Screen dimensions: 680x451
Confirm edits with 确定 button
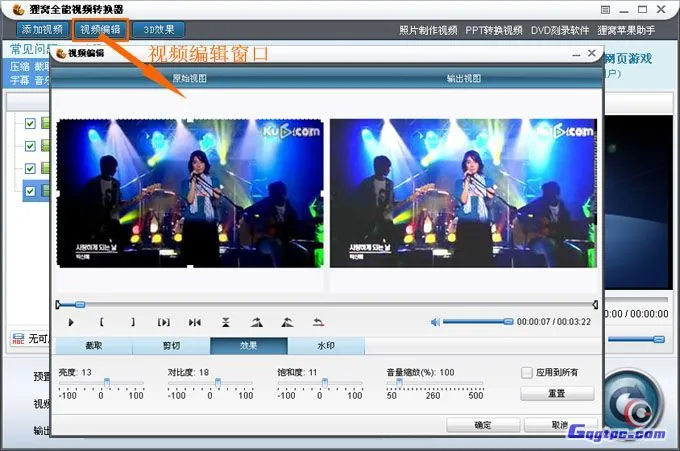pyautogui.click(x=483, y=425)
